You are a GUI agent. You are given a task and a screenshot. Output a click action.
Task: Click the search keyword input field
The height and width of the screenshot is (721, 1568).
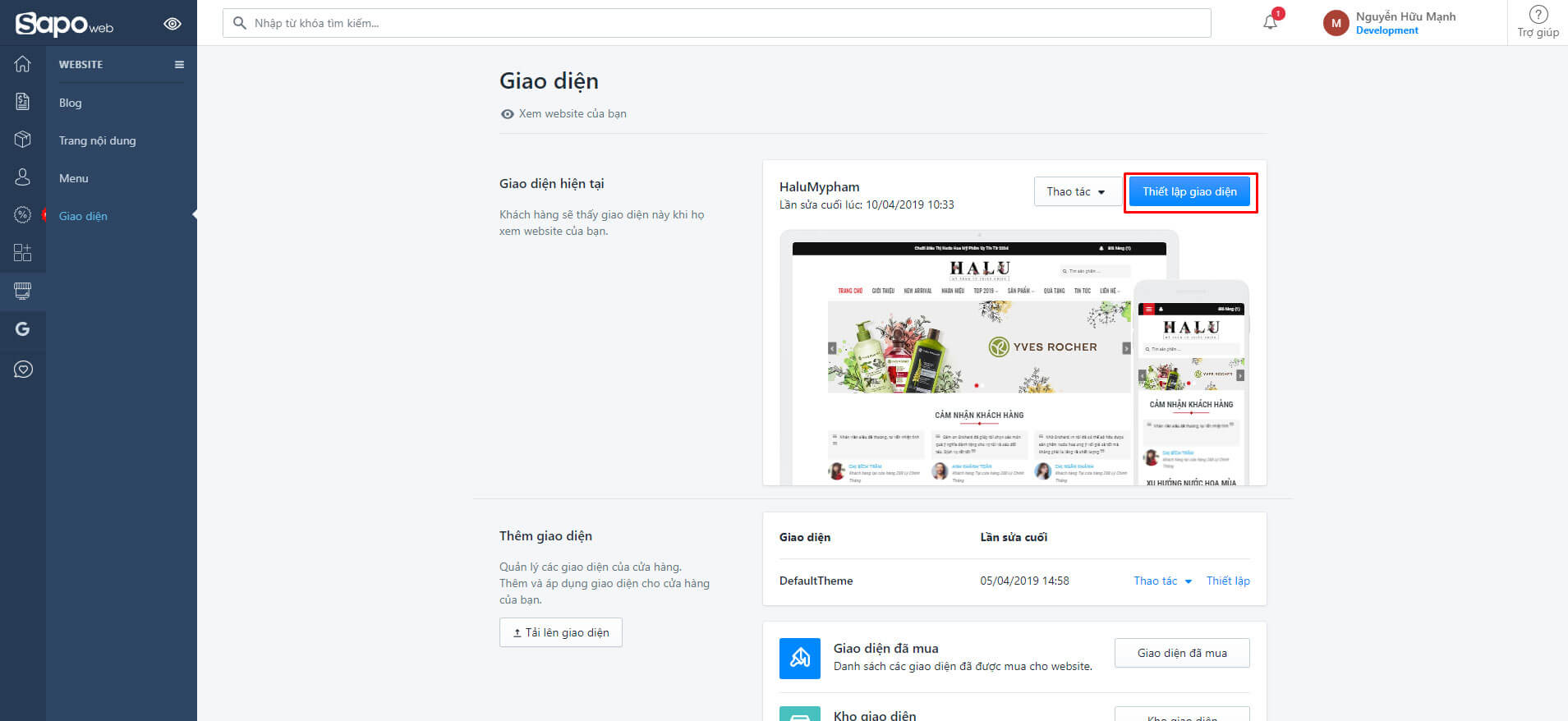pos(717,23)
